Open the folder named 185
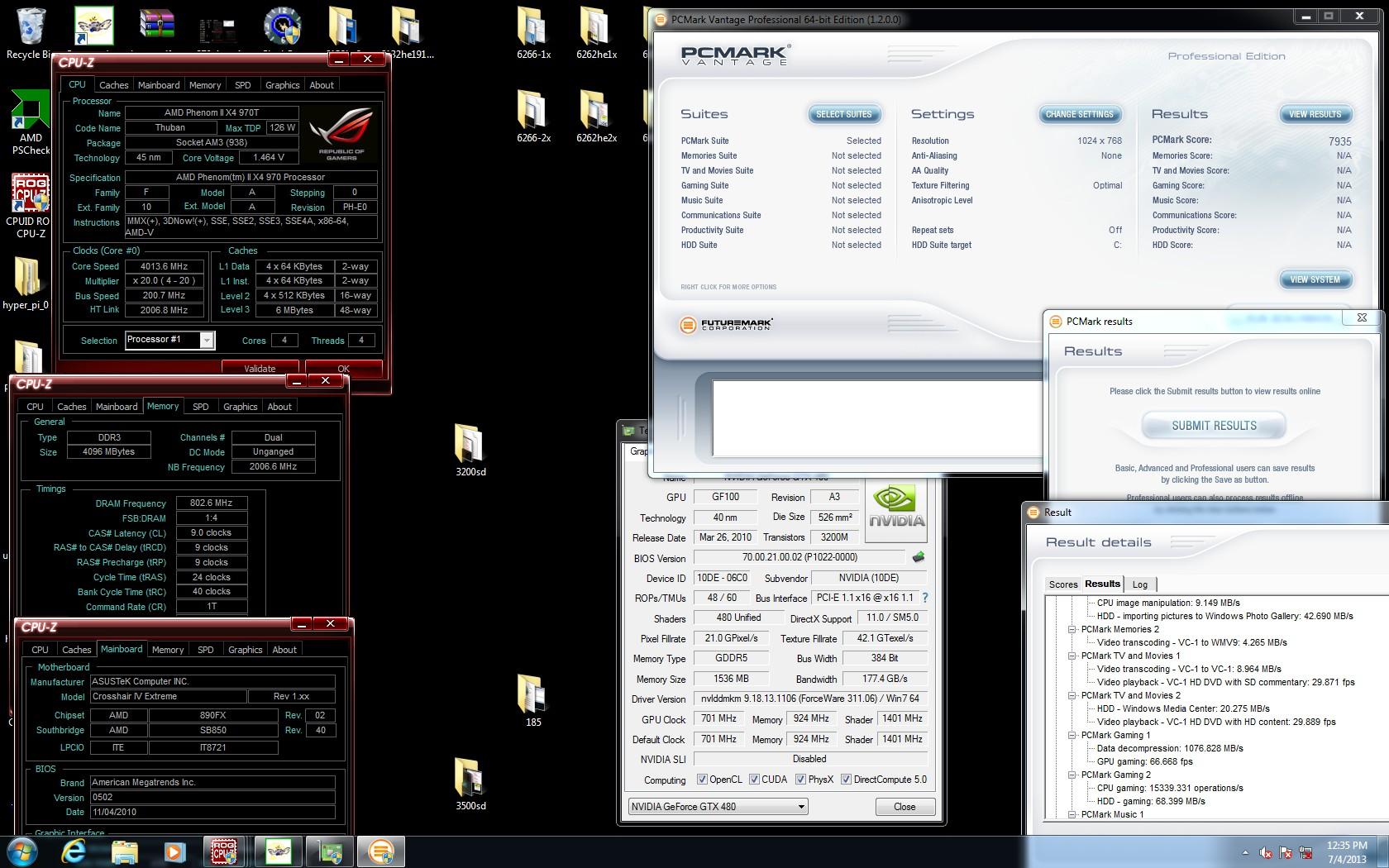 533,700
